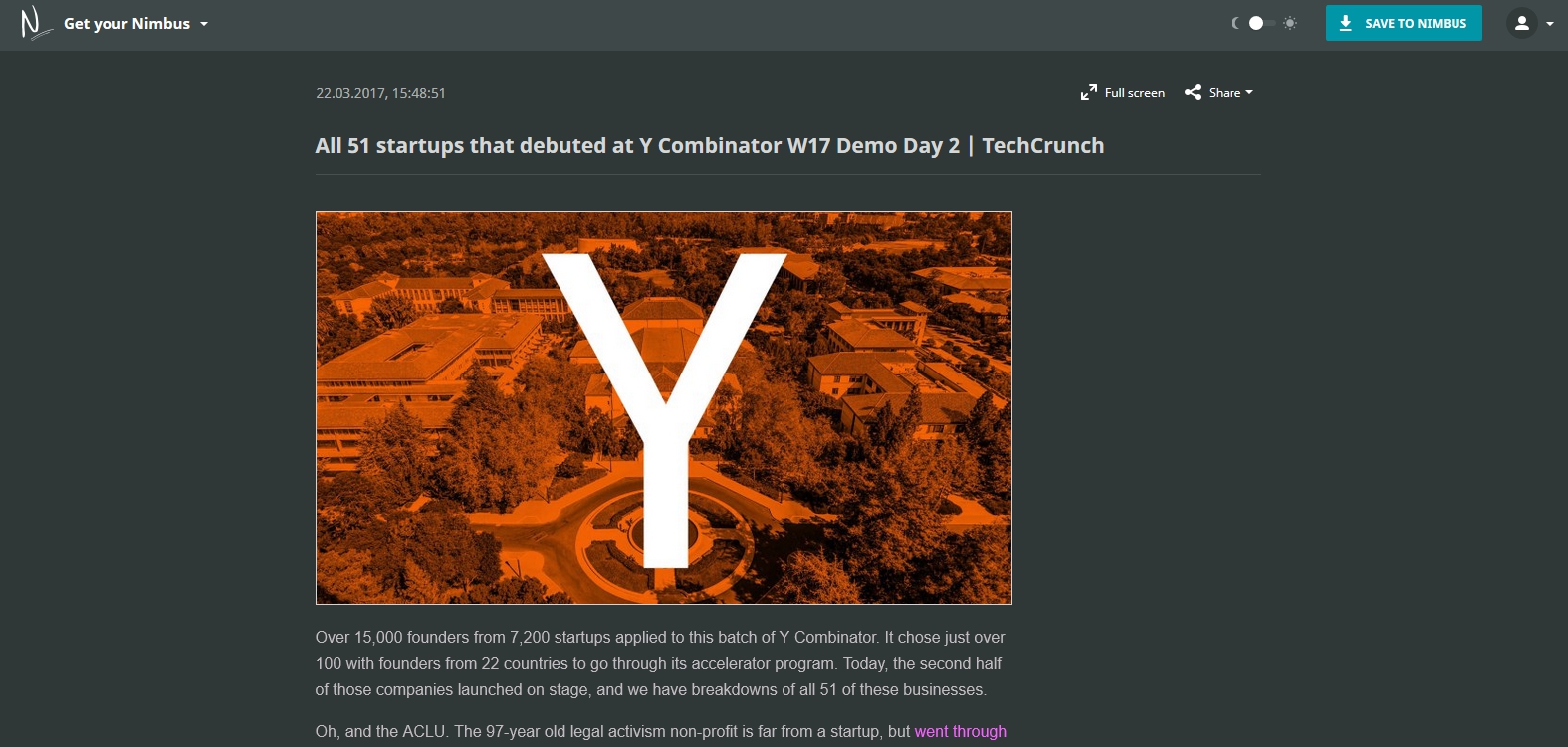
Task: Click the download arrow icon
Action: click(1345, 23)
